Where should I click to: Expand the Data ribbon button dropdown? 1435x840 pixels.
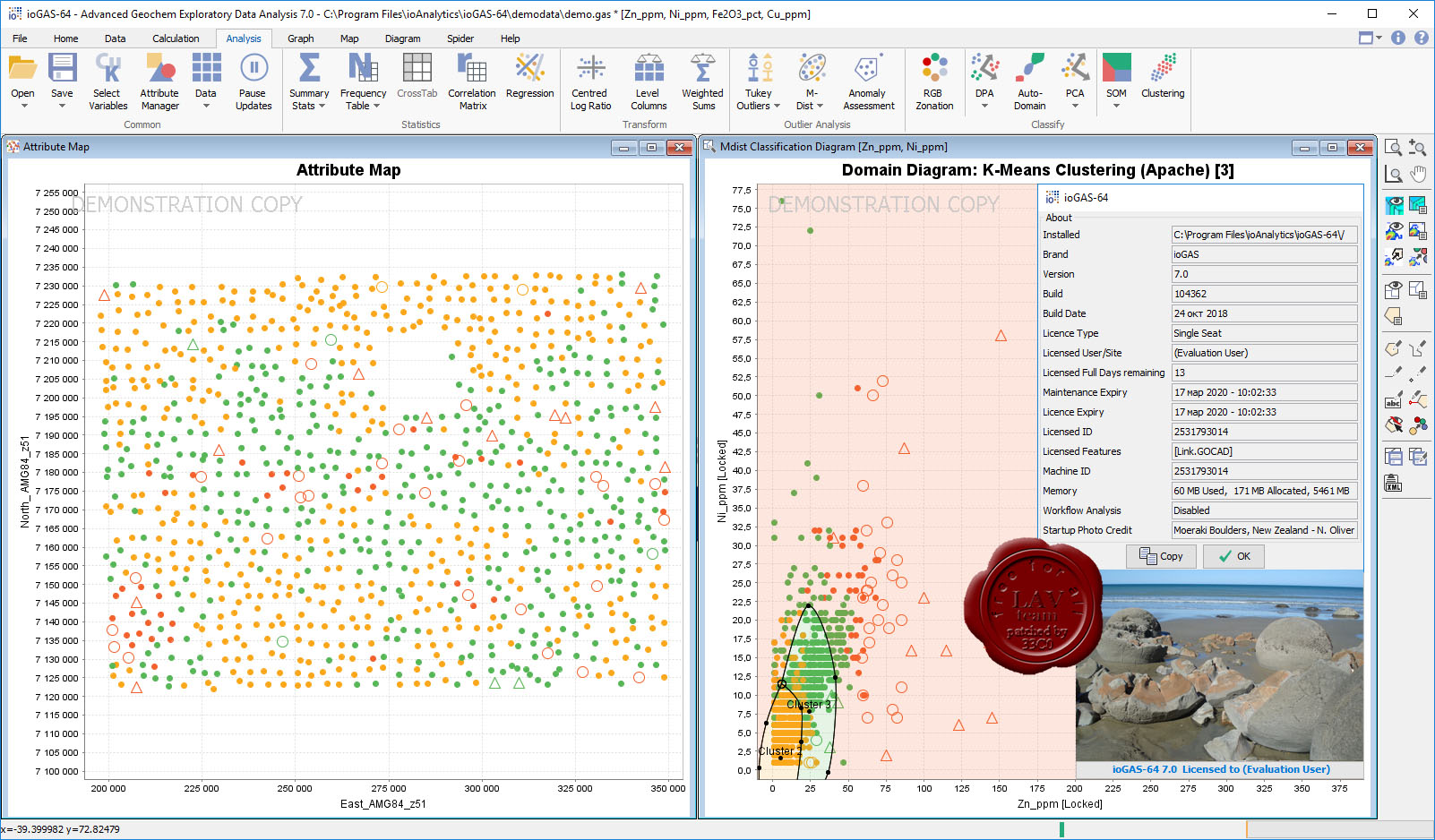coord(206,106)
